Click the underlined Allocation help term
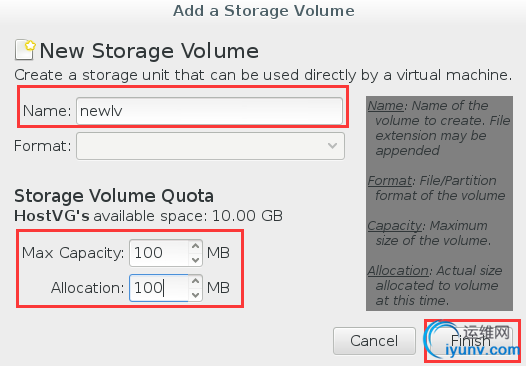 [398, 270]
